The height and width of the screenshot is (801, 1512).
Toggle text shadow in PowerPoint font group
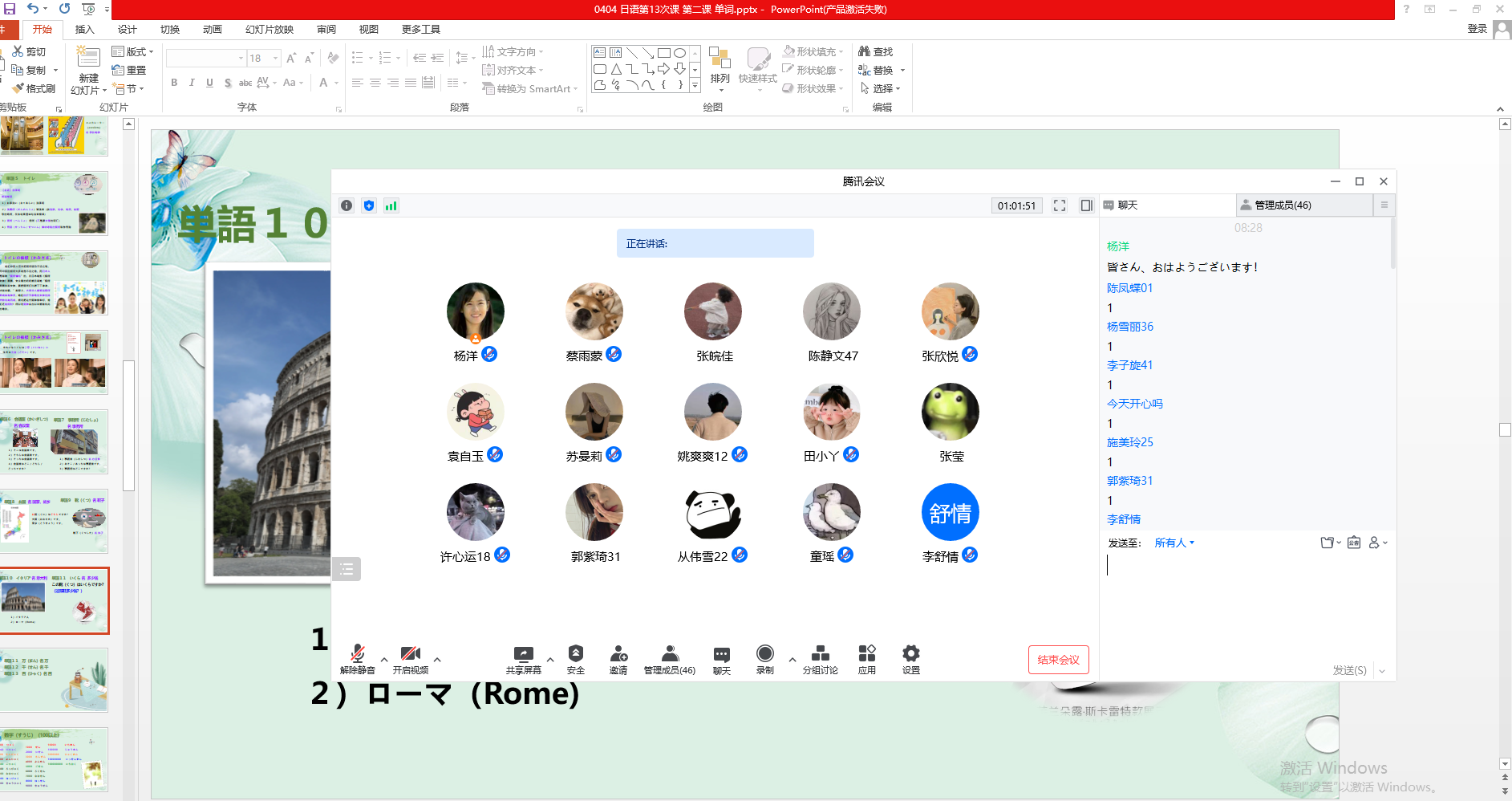pos(228,83)
